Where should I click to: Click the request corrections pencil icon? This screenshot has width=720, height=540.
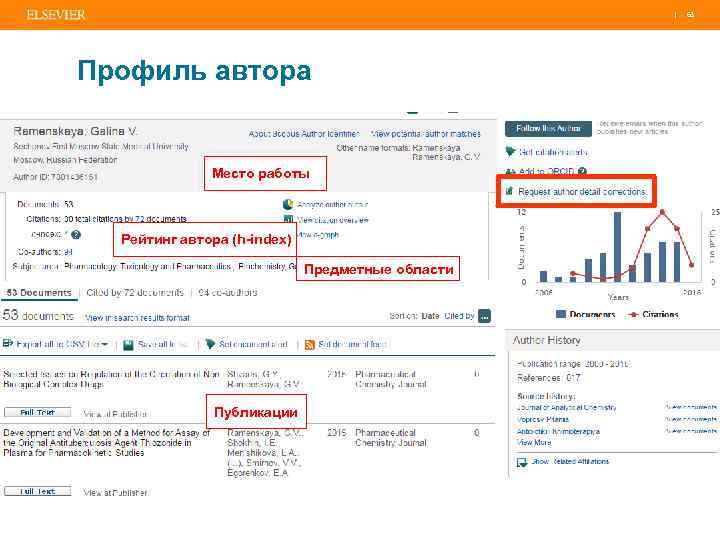509,191
